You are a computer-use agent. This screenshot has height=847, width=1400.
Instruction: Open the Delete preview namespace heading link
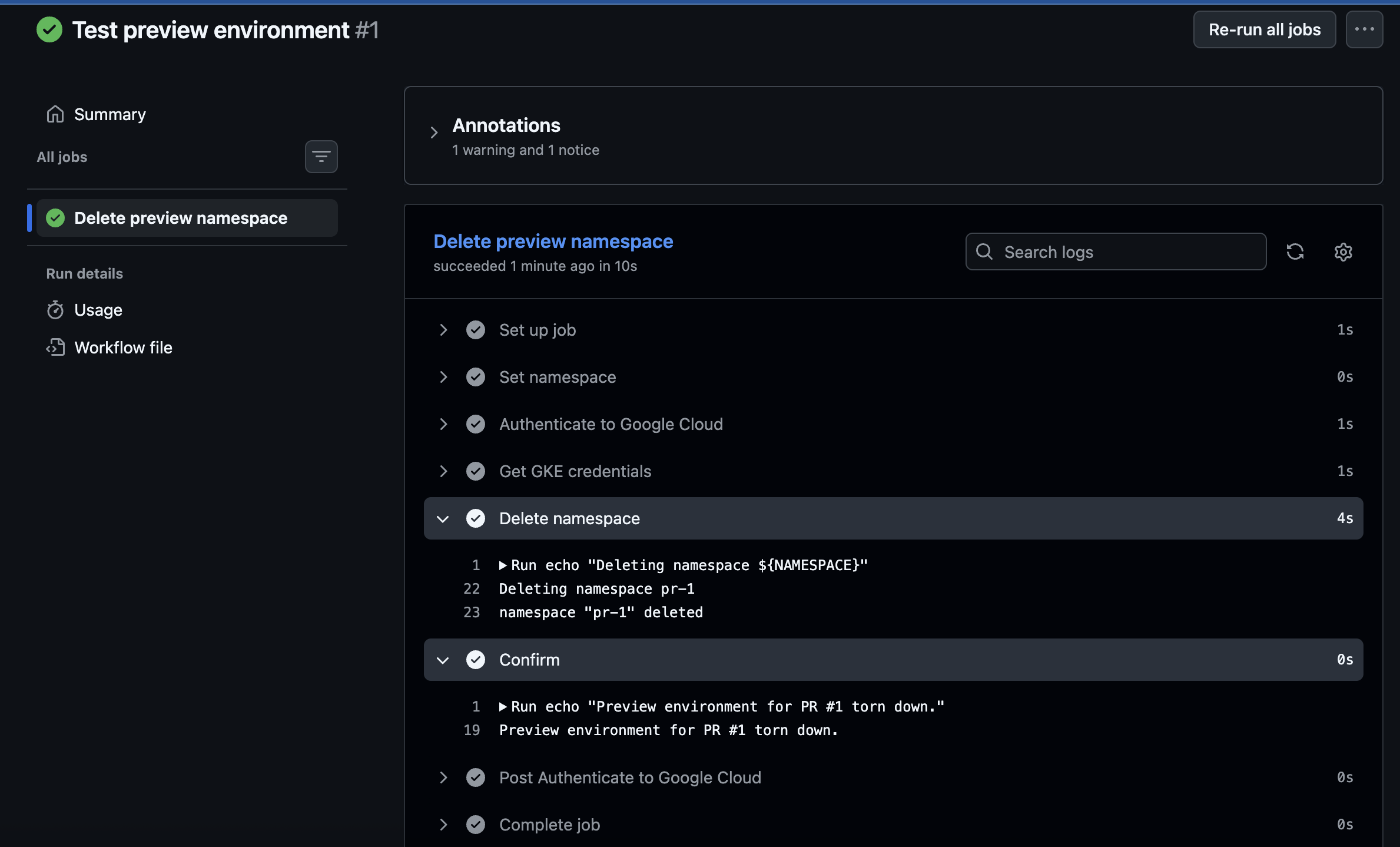[x=553, y=241]
